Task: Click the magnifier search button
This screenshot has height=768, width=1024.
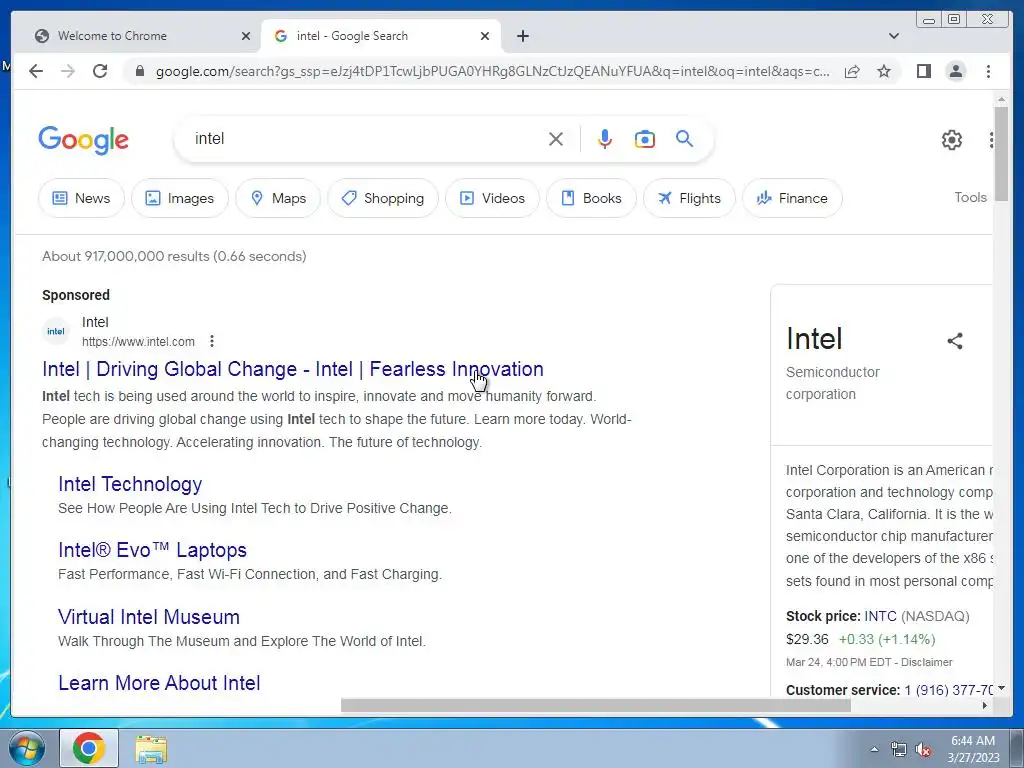Action: pos(684,138)
